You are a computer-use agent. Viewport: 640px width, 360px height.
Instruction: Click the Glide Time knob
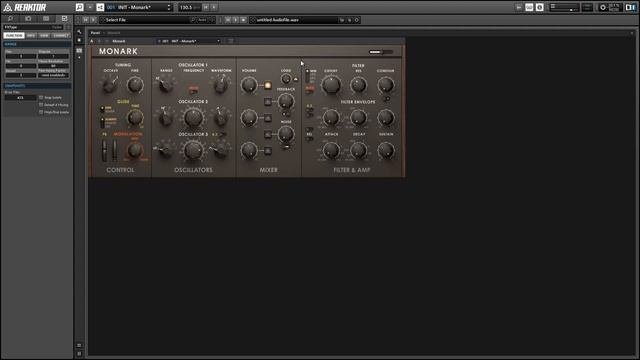(135, 118)
